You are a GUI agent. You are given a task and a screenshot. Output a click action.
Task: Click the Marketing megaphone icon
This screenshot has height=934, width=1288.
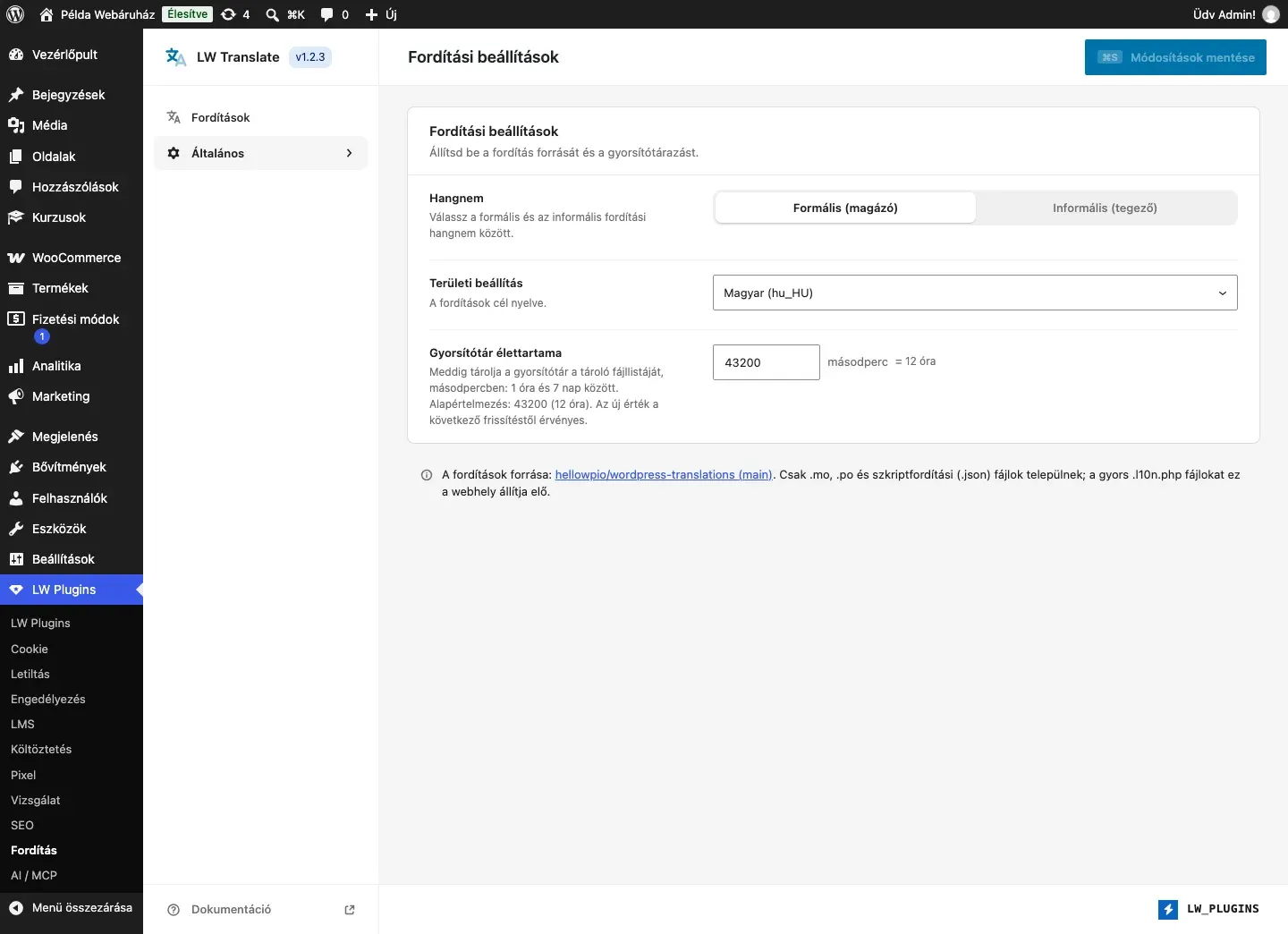point(16,396)
